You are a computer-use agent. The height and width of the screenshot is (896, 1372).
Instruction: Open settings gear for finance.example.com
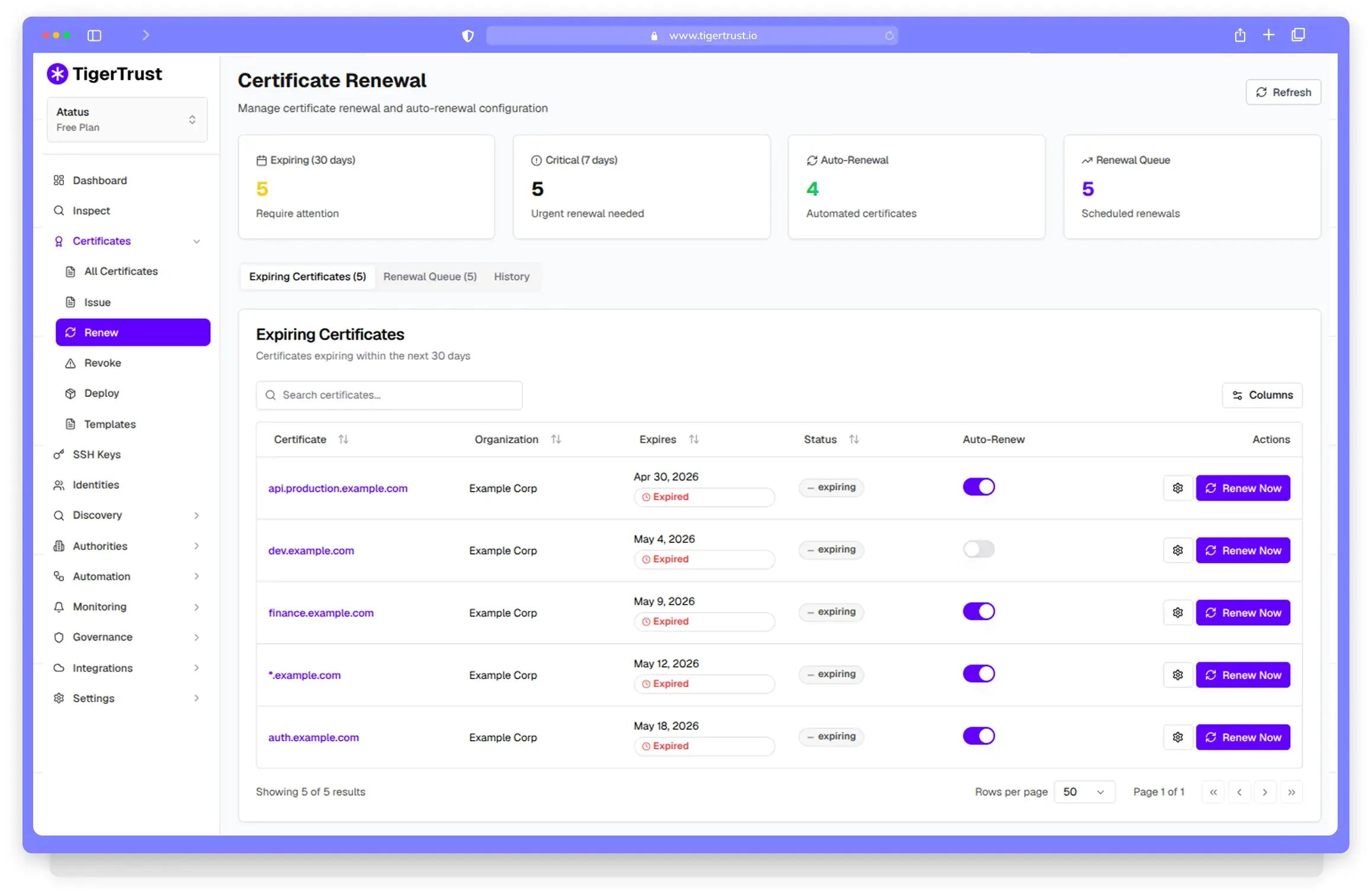(1178, 612)
